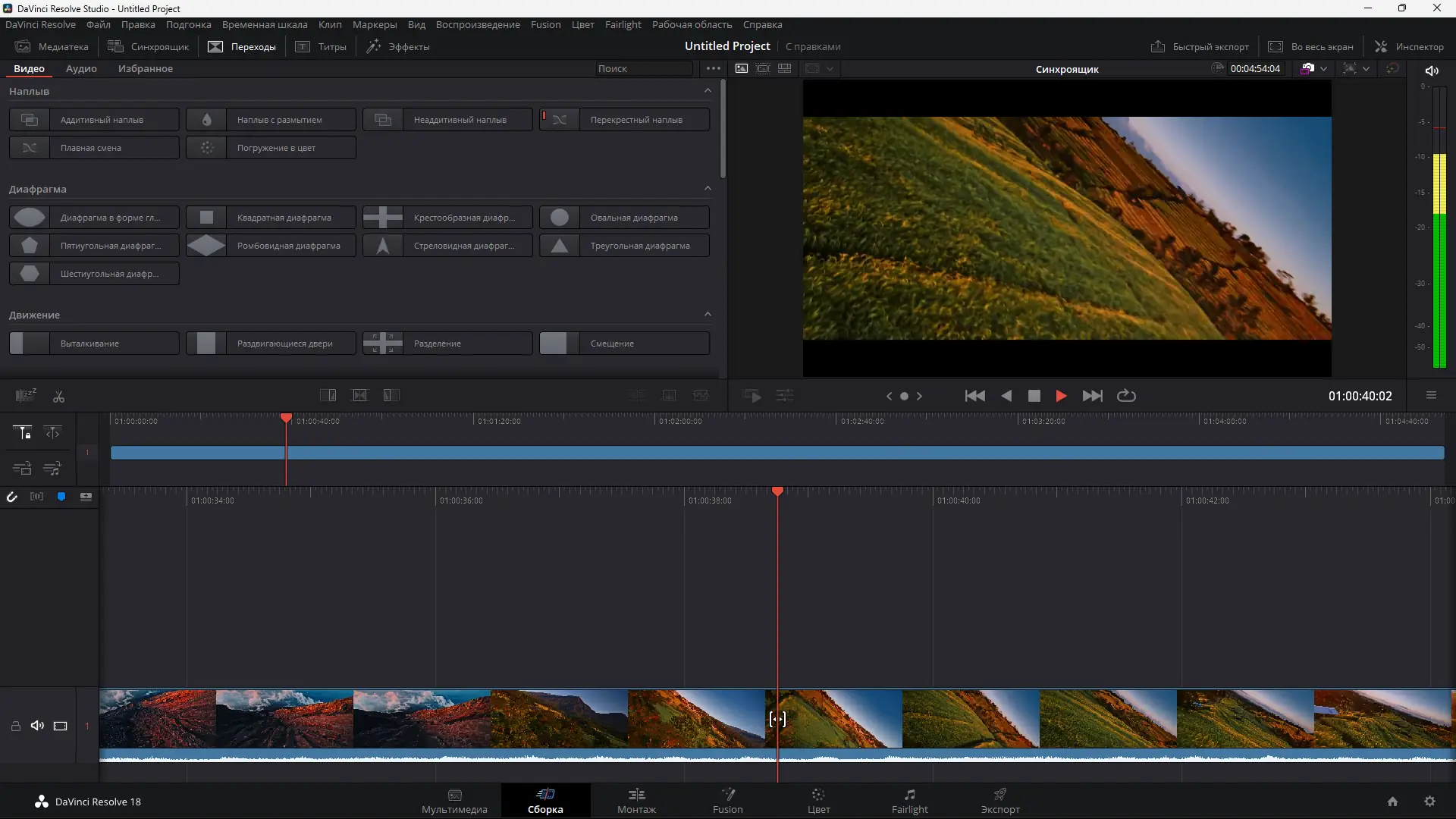Image resolution: width=1456 pixels, height=819 pixels.
Task: Collapse the Наплыв transitions section
Action: [708, 90]
